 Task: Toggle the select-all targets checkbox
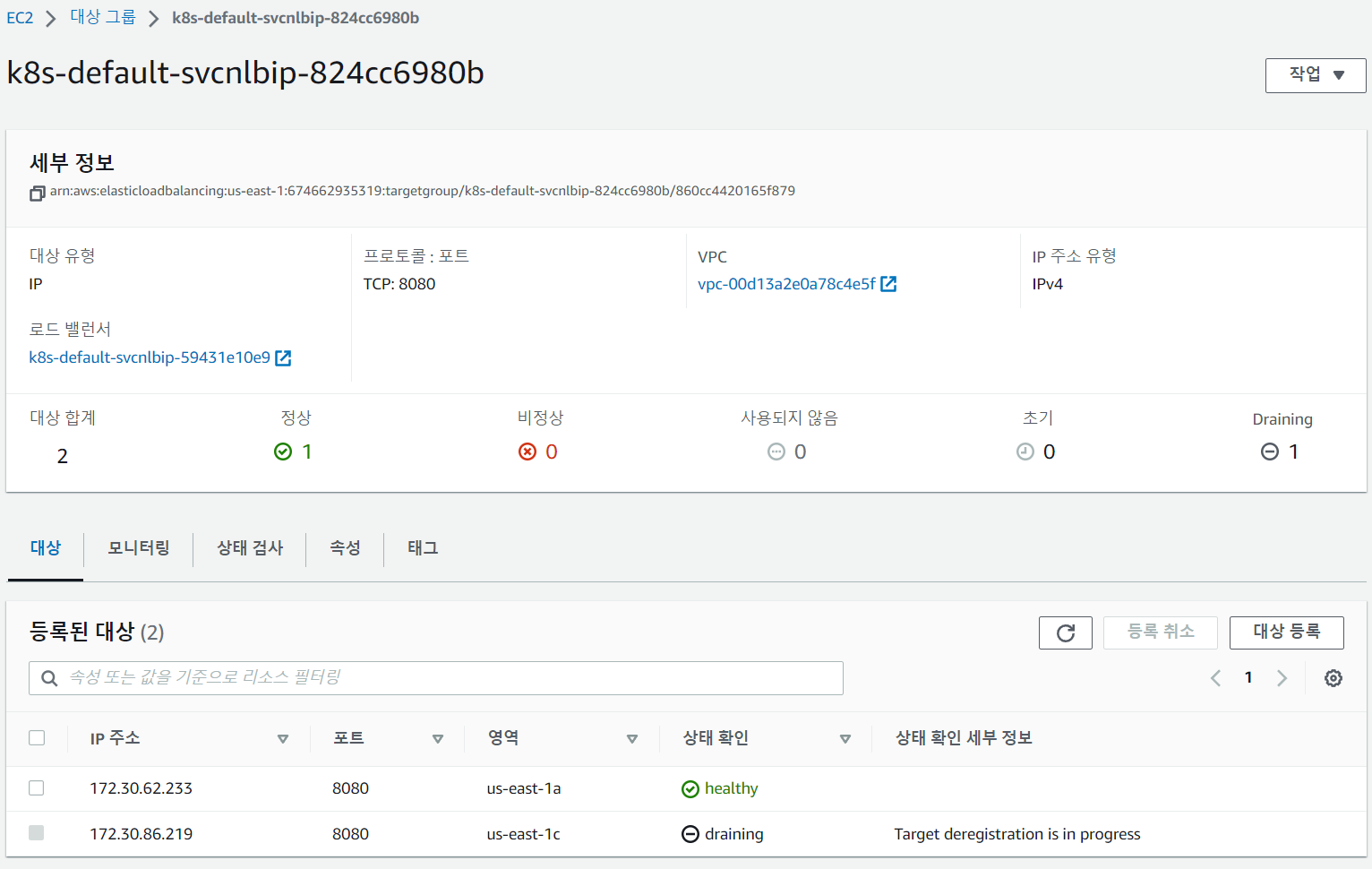[x=37, y=738]
